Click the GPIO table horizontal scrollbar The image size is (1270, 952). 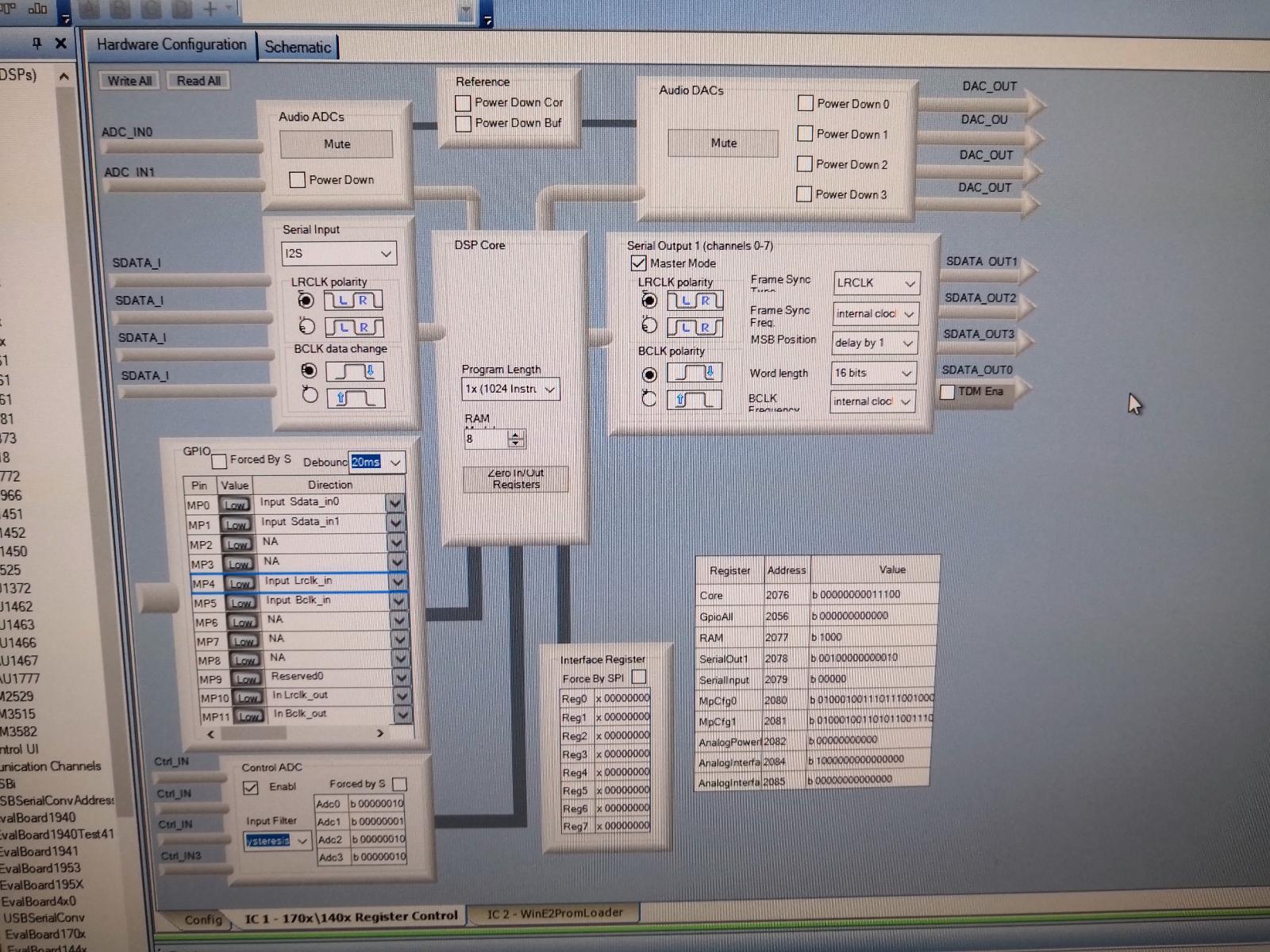point(294,734)
